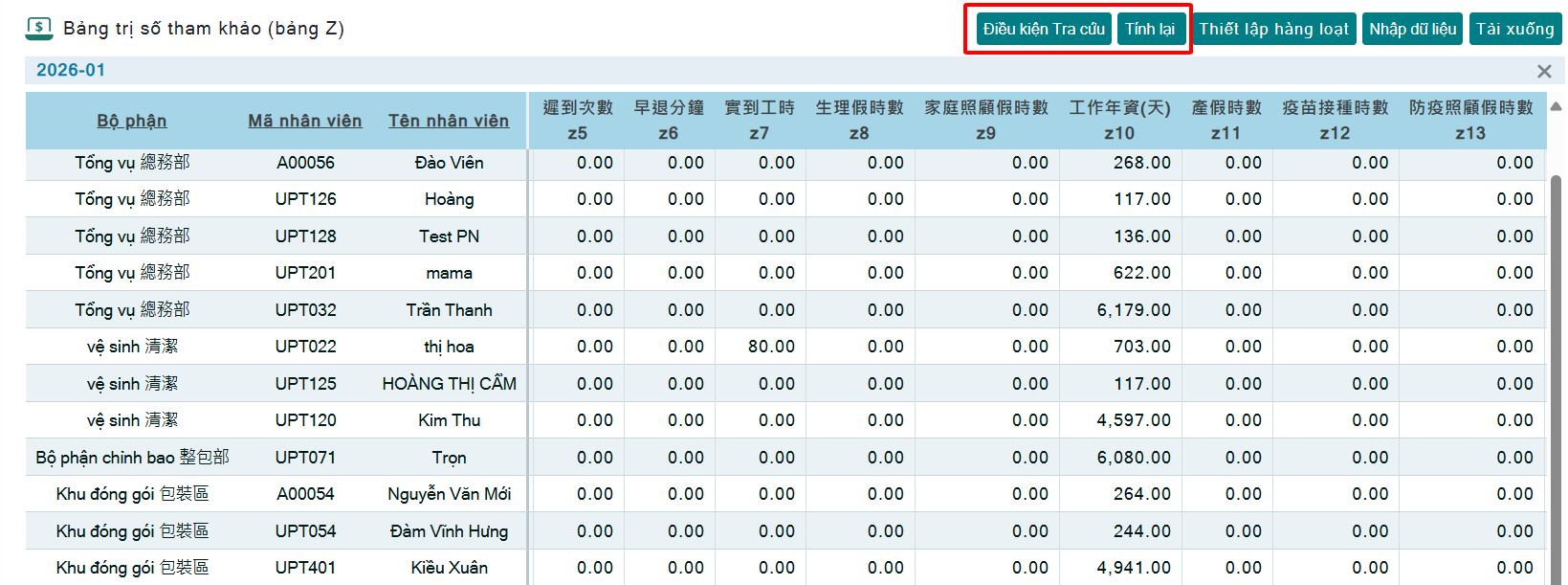Click Thiết lập hàng loạt button

point(1273,29)
